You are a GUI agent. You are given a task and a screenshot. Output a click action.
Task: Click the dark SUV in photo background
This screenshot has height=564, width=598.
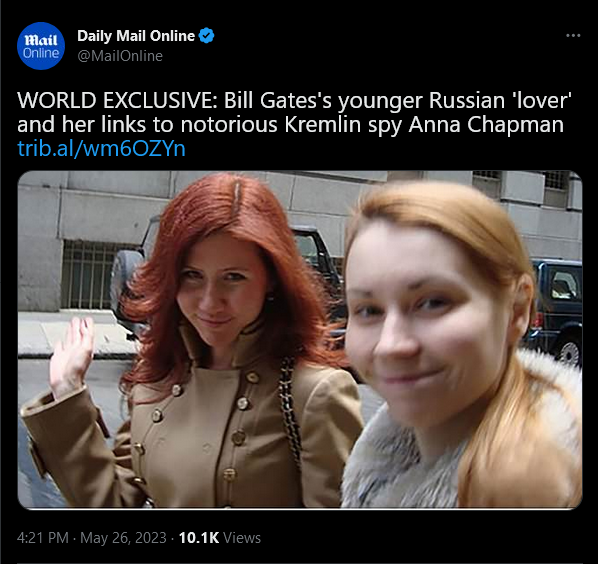pyautogui.click(x=557, y=311)
